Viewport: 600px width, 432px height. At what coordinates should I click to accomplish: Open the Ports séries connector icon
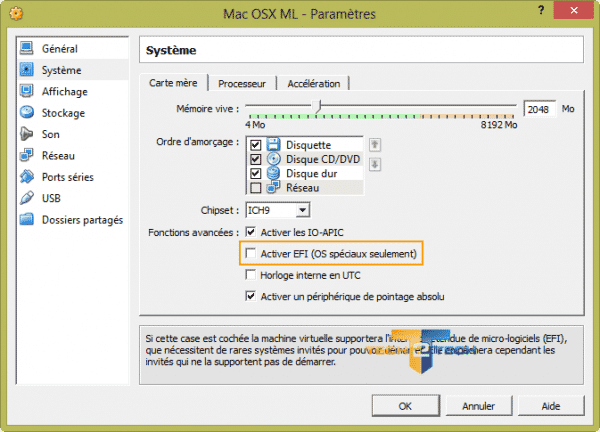26,177
